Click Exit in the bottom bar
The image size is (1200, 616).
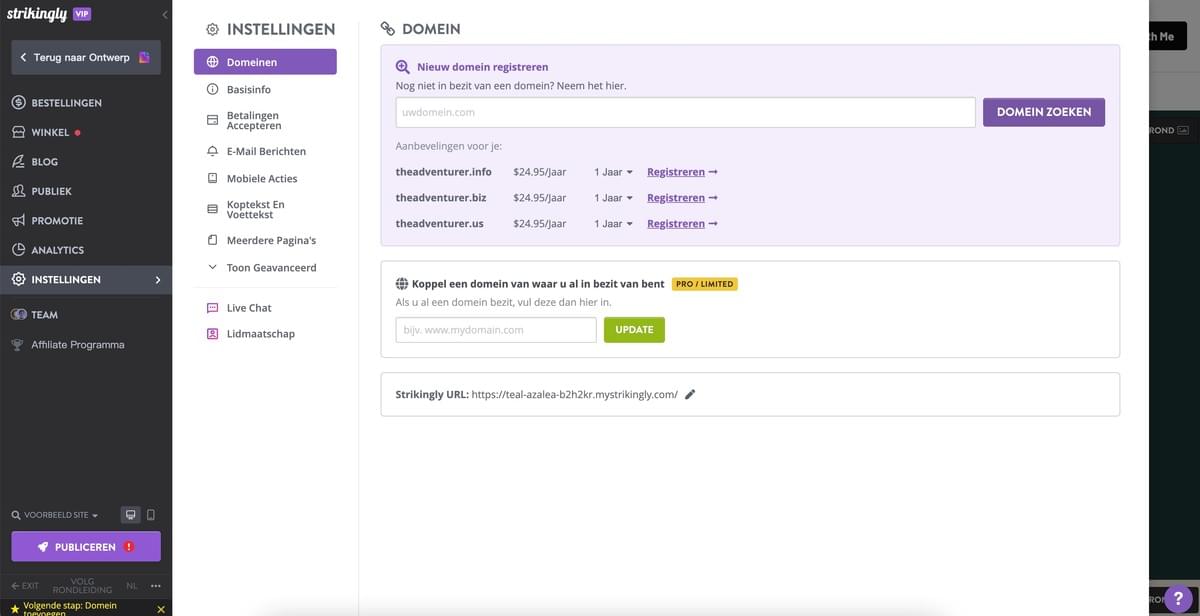click(25, 585)
